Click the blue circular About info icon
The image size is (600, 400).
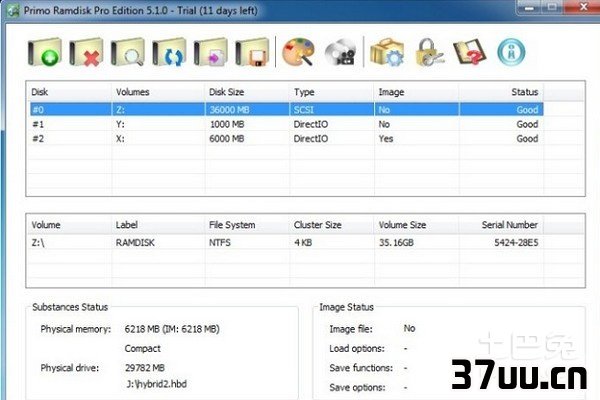click(x=511, y=52)
